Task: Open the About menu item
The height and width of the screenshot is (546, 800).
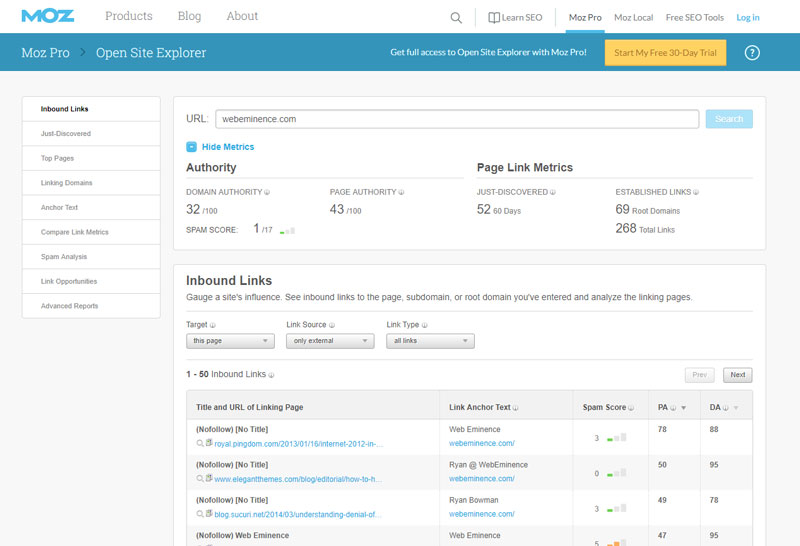Action: coord(242,16)
